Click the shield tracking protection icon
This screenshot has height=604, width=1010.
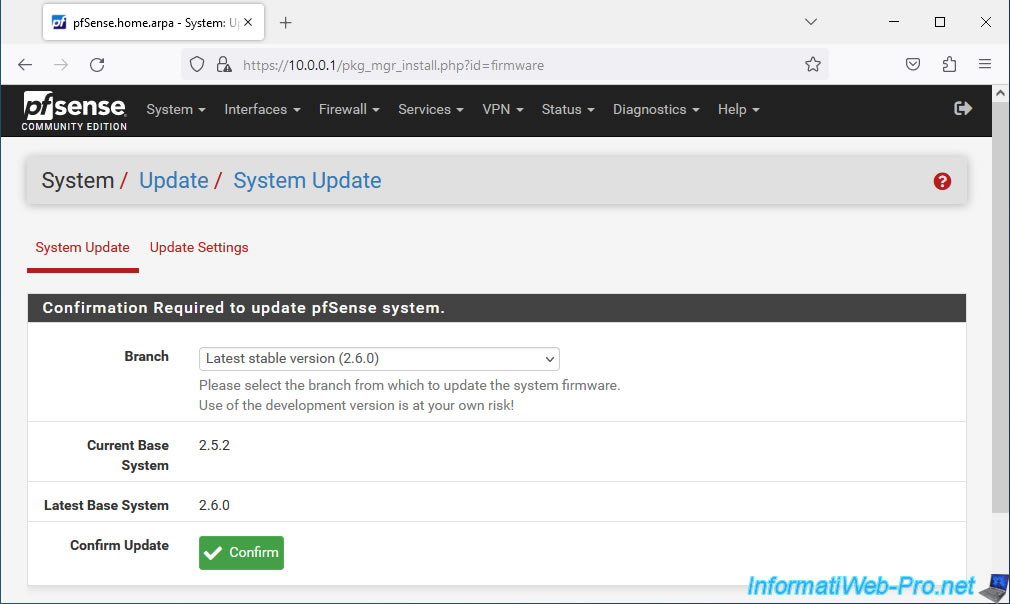pos(197,64)
